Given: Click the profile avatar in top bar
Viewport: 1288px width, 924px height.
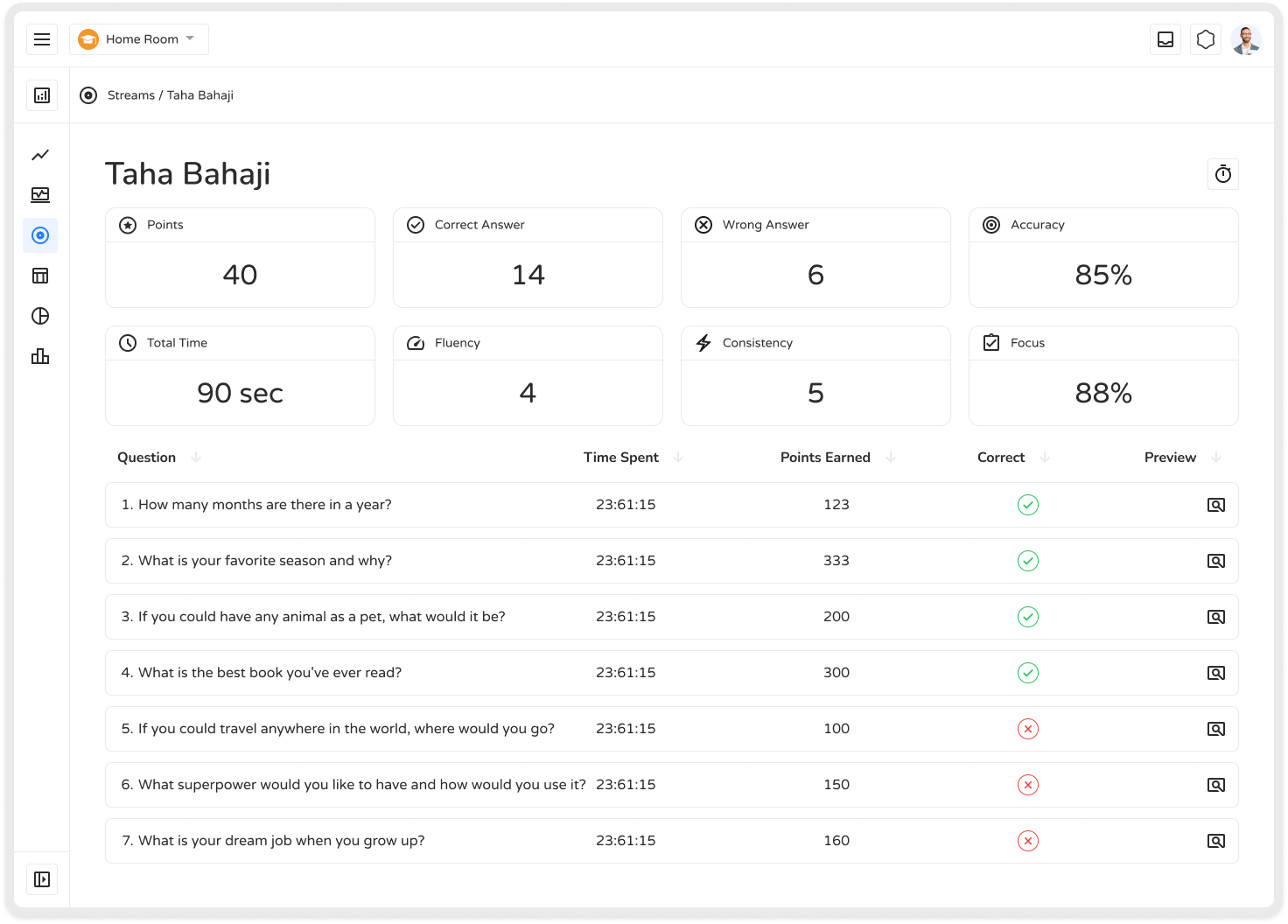Looking at the screenshot, I should [x=1245, y=38].
